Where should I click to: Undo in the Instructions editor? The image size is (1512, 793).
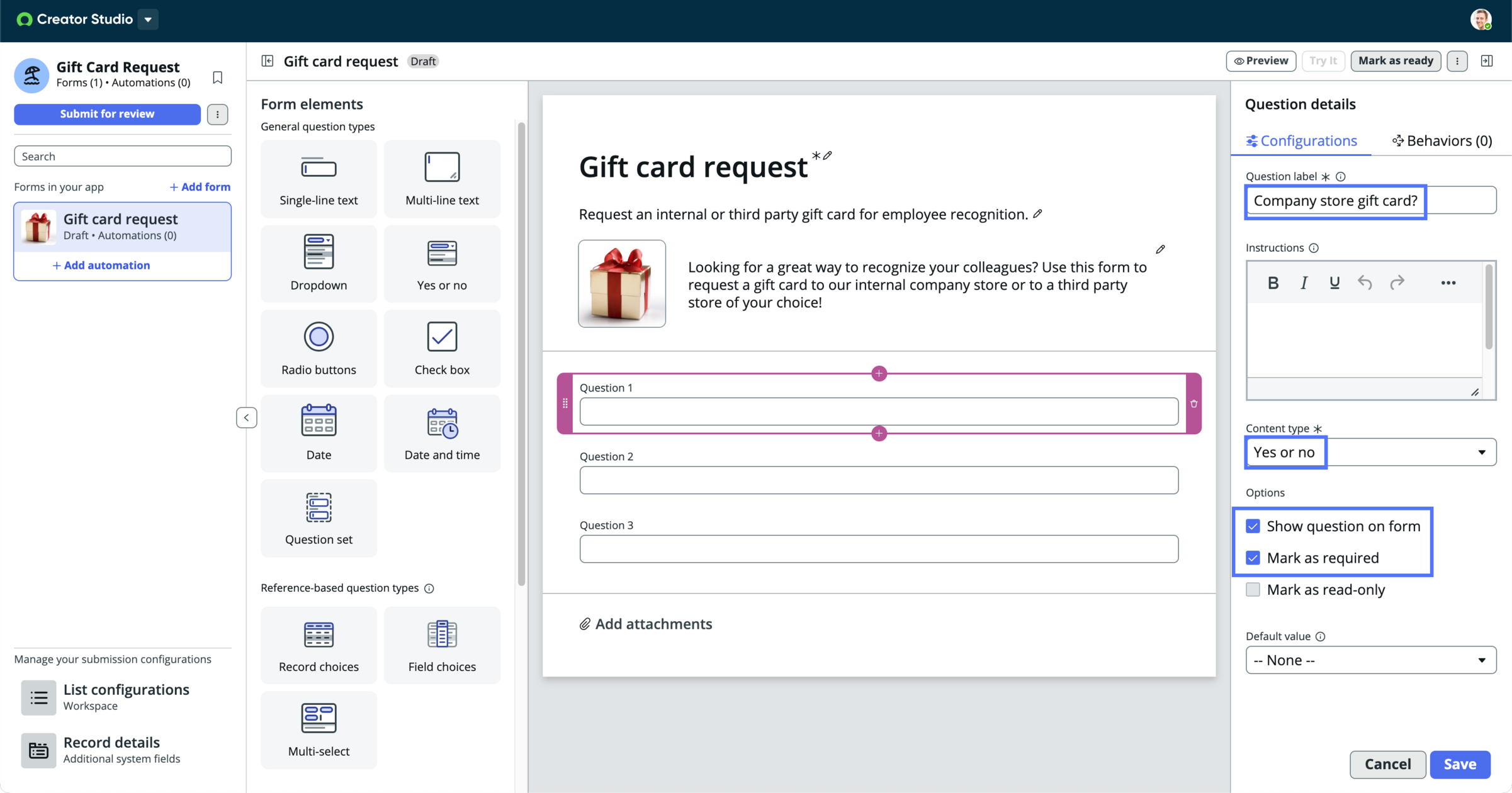click(x=1365, y=283)
